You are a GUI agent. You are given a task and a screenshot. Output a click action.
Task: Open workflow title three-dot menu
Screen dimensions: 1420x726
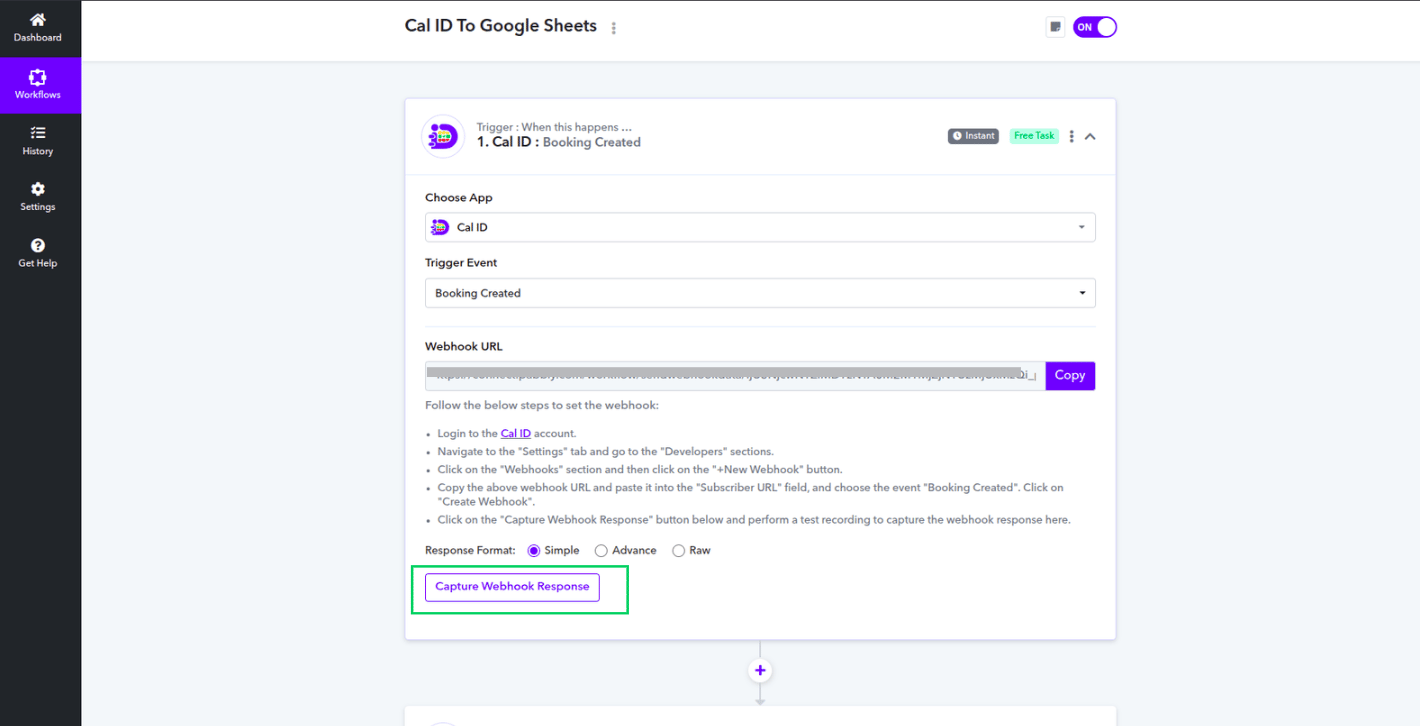[614, 28]
